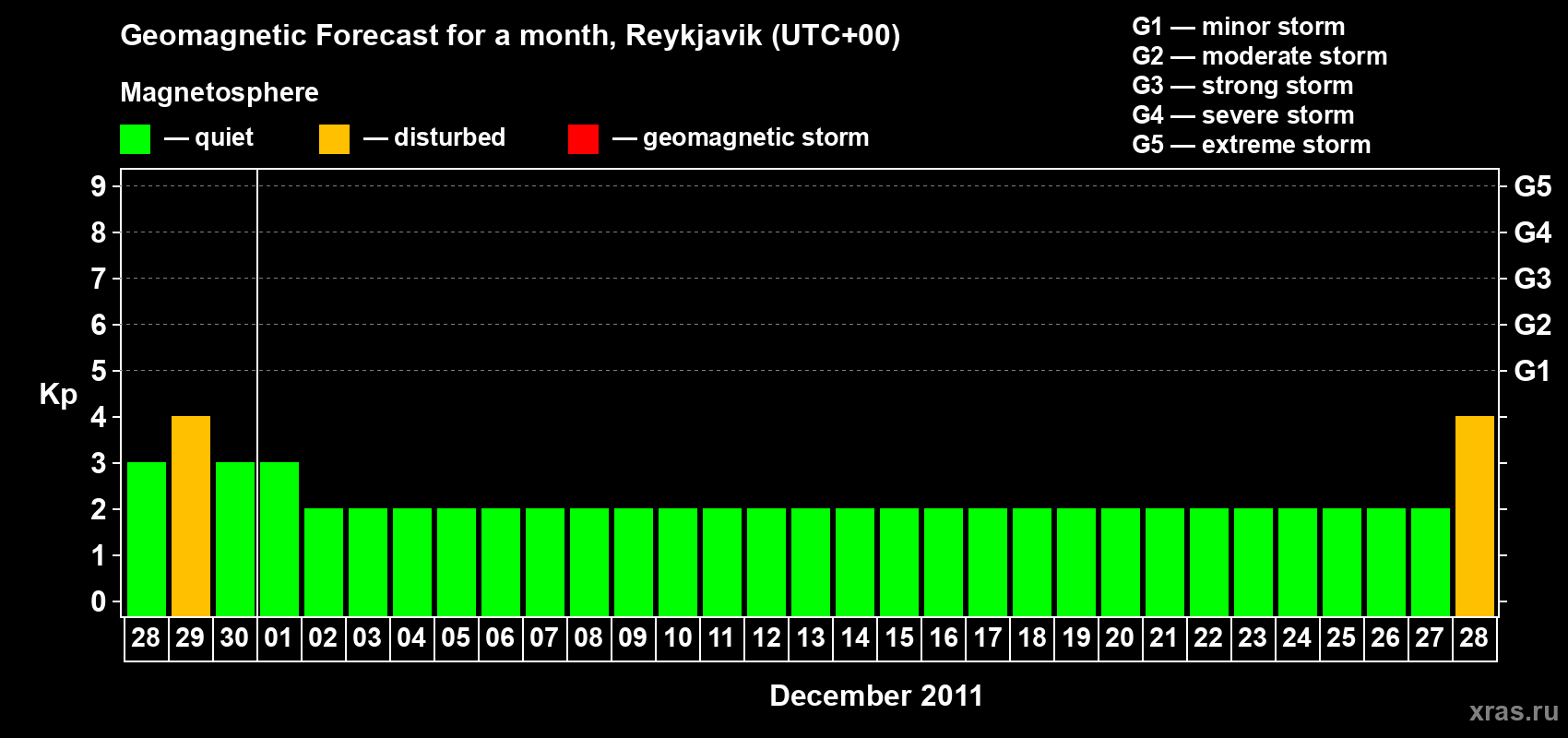Image resolution: width=1568 pixels, height=738 pixels.
Task: Click the G4 label on right axis
Action: tap(1533, 232)
